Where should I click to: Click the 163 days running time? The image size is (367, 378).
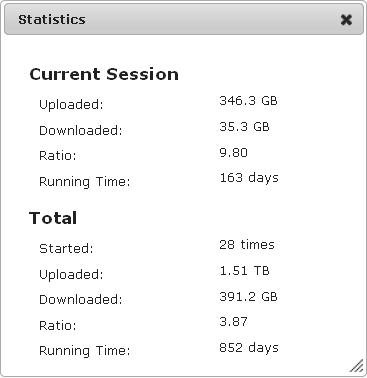(249, 178)
